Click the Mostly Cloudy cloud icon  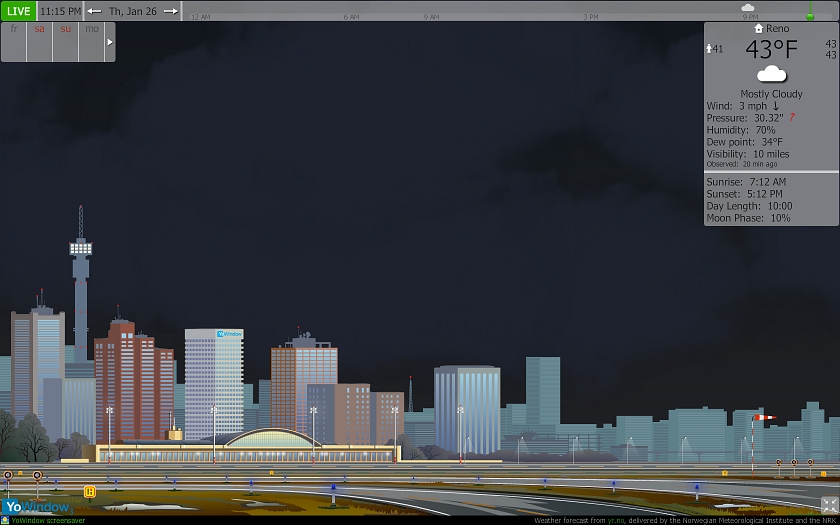[771, 74]
